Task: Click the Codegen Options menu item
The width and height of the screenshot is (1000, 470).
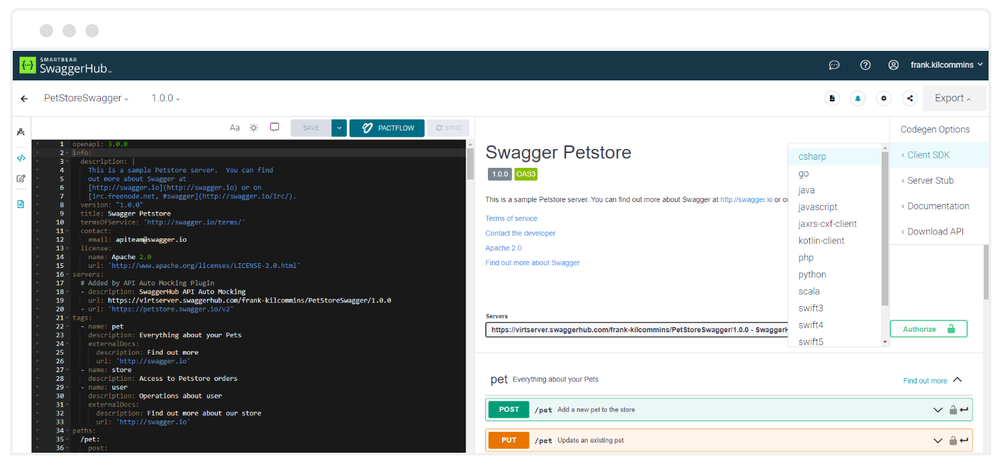Action: tap(935, 129)
